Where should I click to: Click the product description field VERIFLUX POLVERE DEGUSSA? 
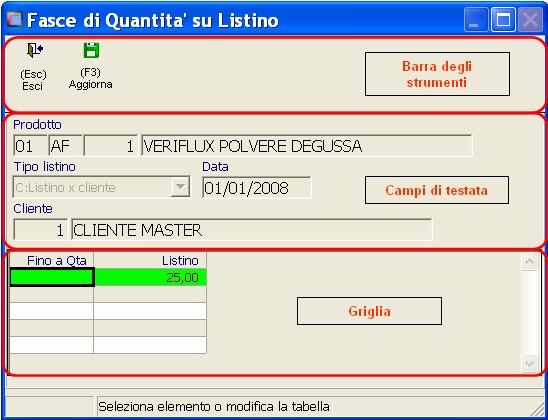coord(307,145)
